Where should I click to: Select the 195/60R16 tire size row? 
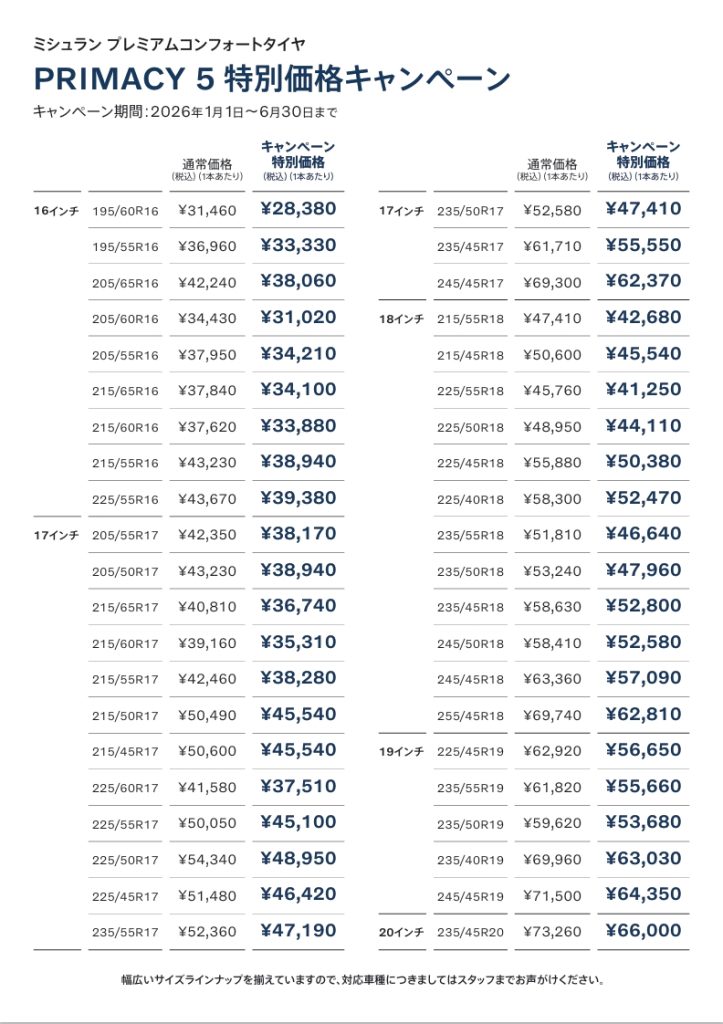click(x=189, y=210)
